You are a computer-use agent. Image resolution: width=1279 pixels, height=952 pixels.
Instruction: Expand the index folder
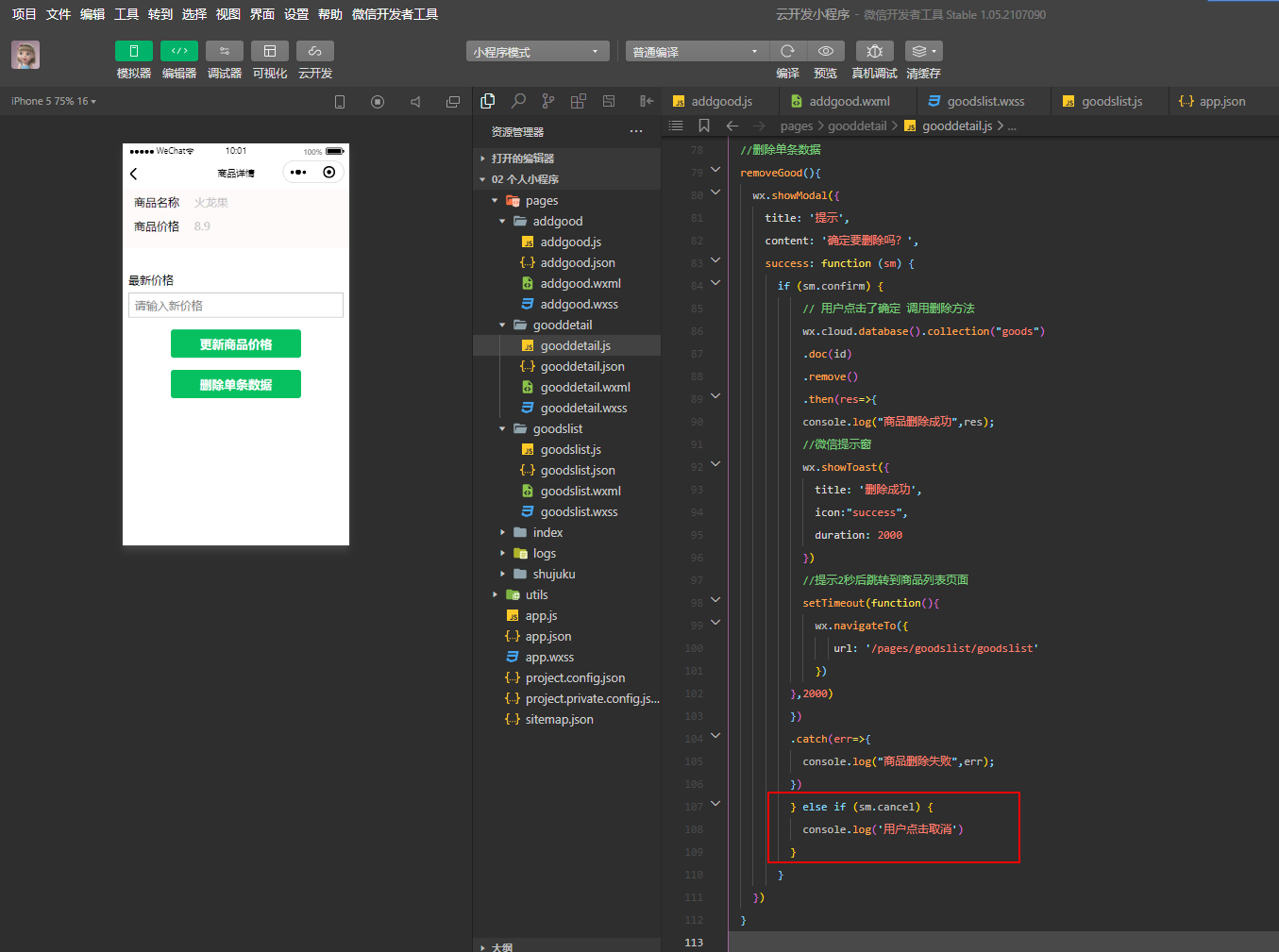pyautogui.click(x=566, y=532)
